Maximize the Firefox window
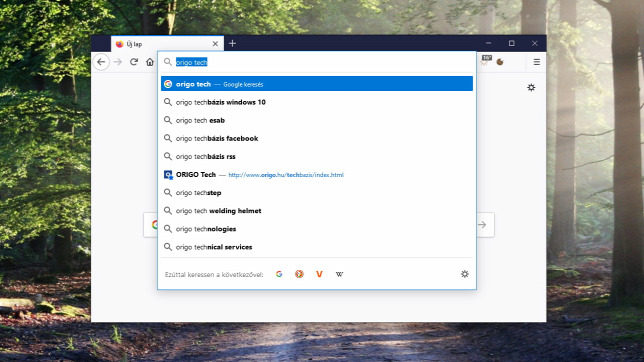Viewport: 644px width, 362px height. (x=511, y=43)
